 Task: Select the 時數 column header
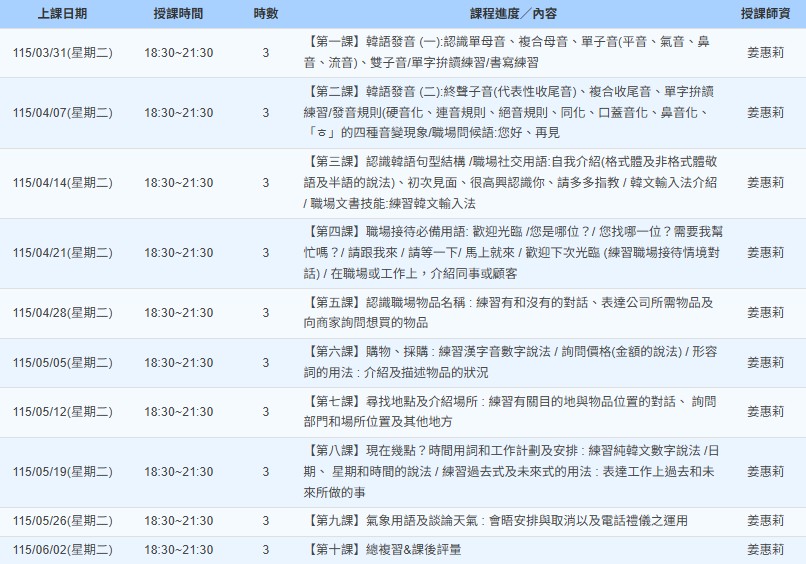pos(266,14)
